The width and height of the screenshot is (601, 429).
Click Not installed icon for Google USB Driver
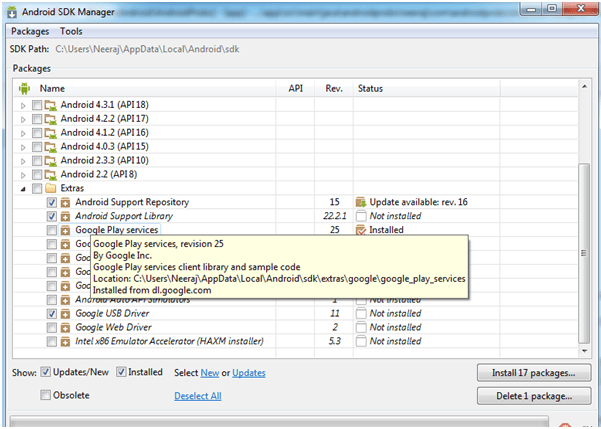point(361,314)
